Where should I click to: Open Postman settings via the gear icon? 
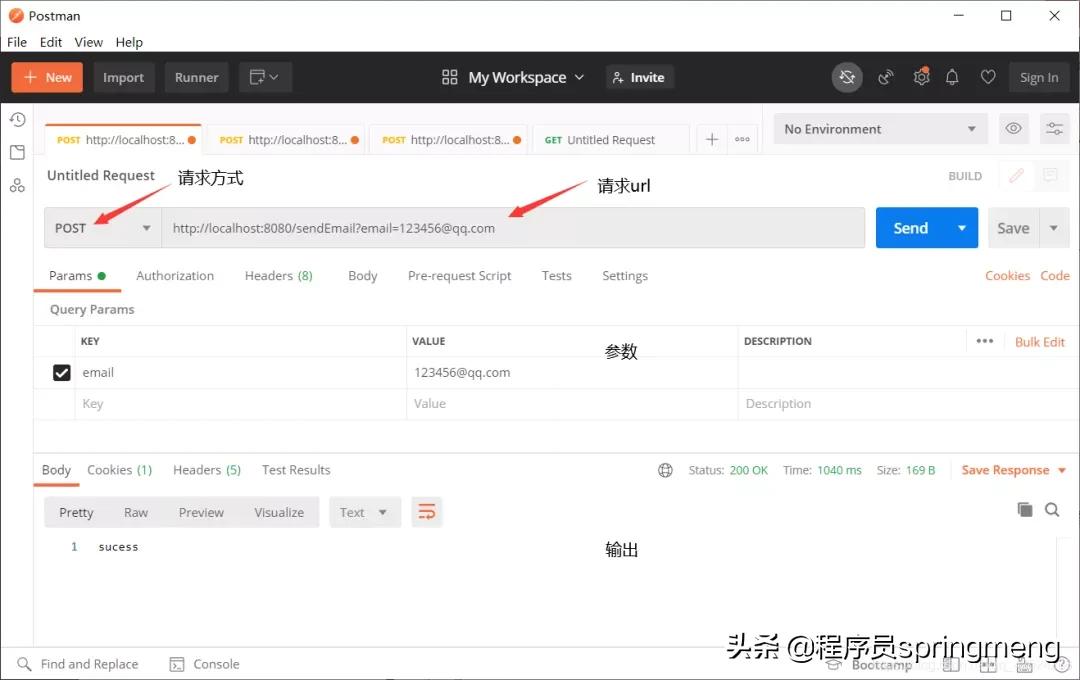point(921,77)
